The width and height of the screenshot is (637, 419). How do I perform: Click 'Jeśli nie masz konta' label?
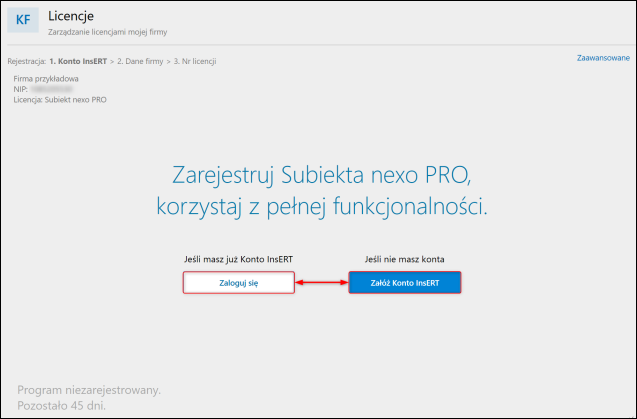pos(405,259)
